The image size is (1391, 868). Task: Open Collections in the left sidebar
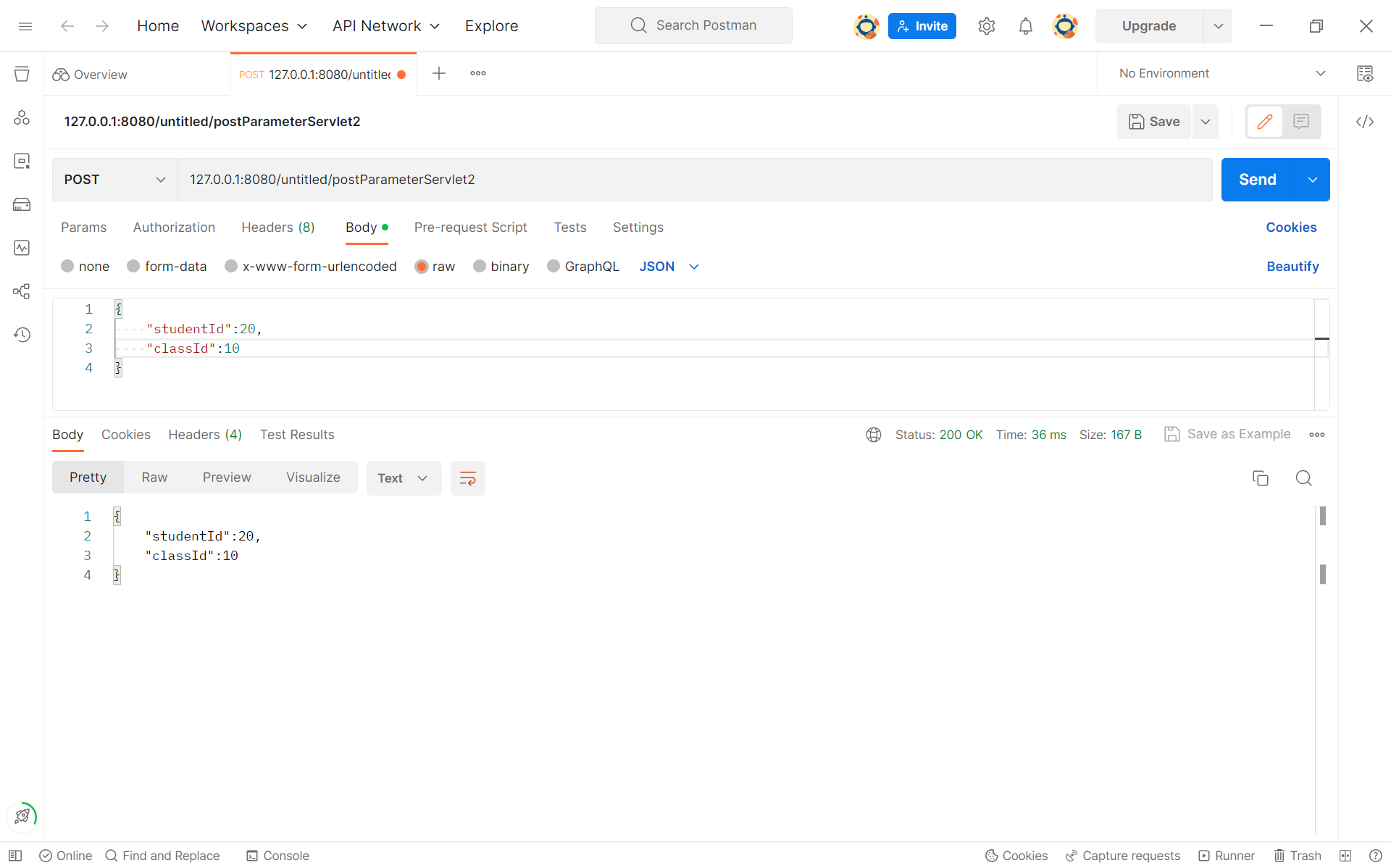click(x=22, y=74)
